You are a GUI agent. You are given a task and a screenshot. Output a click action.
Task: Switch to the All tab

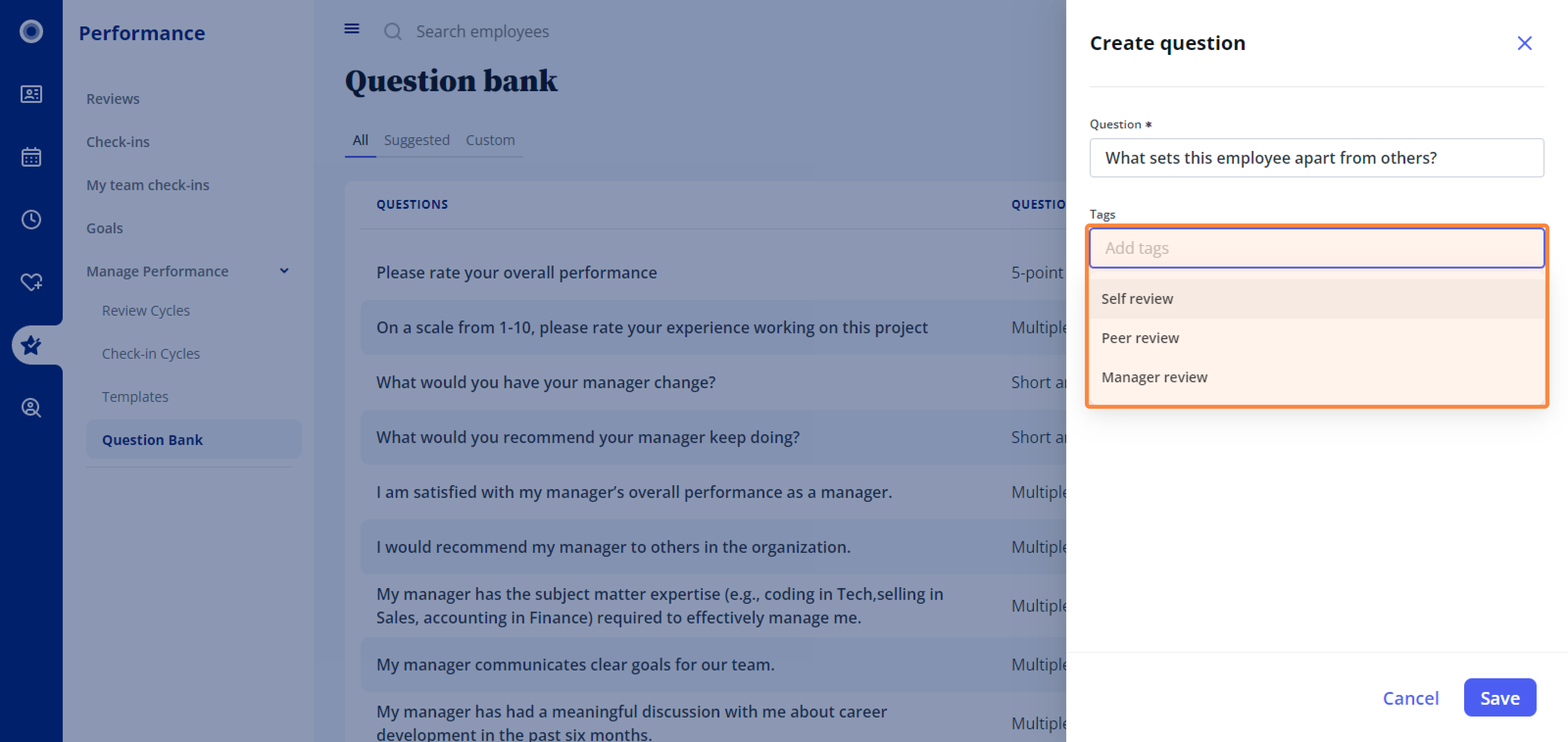click(x=360, y=140)
